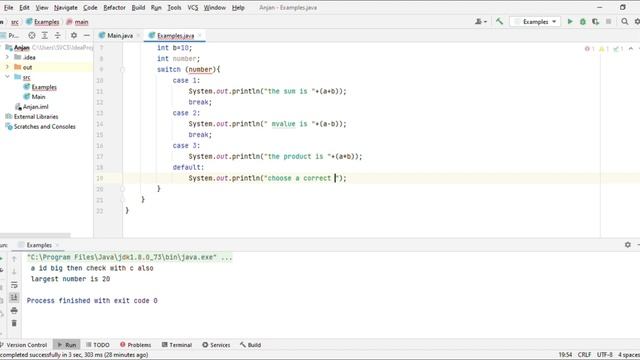Collapse all icon in Project panel
The height and width of the screenshot is (360, 640).
tap(58, 36)
